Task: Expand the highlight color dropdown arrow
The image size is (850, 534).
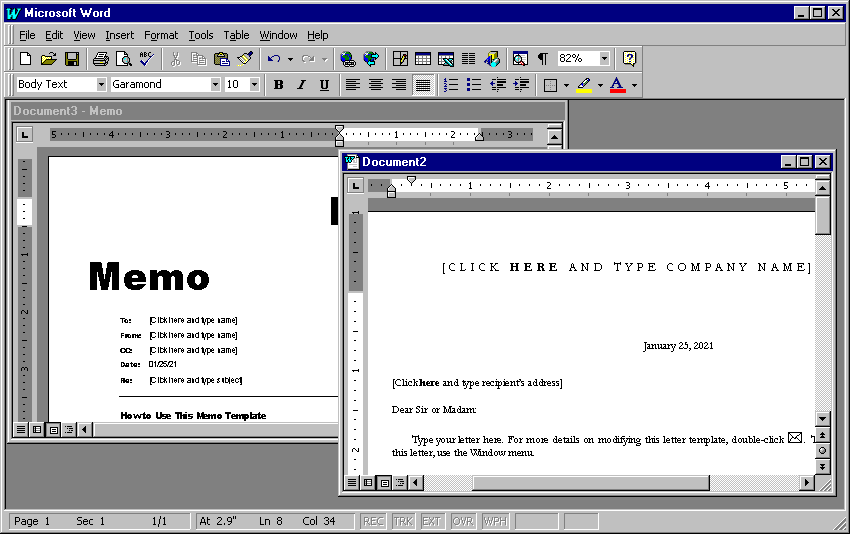Action: pos(600,85)
